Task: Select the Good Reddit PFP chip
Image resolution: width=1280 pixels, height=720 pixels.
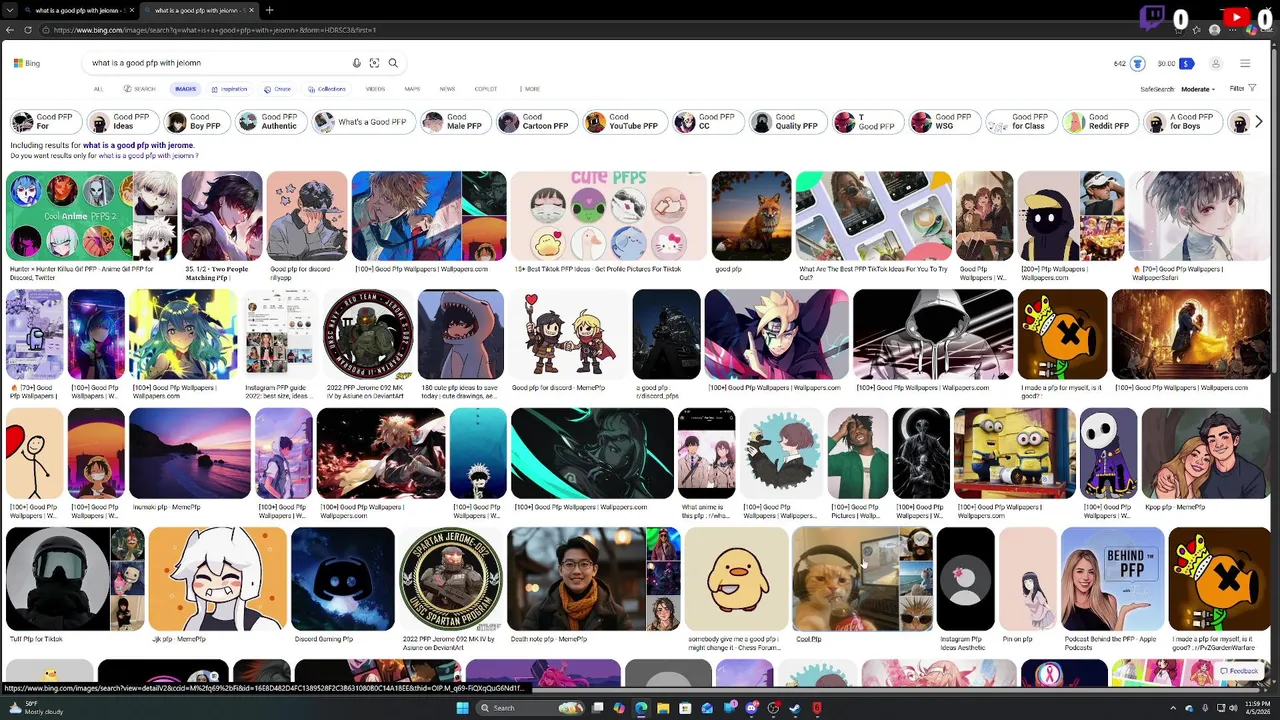Action: tap(1099, 122)
